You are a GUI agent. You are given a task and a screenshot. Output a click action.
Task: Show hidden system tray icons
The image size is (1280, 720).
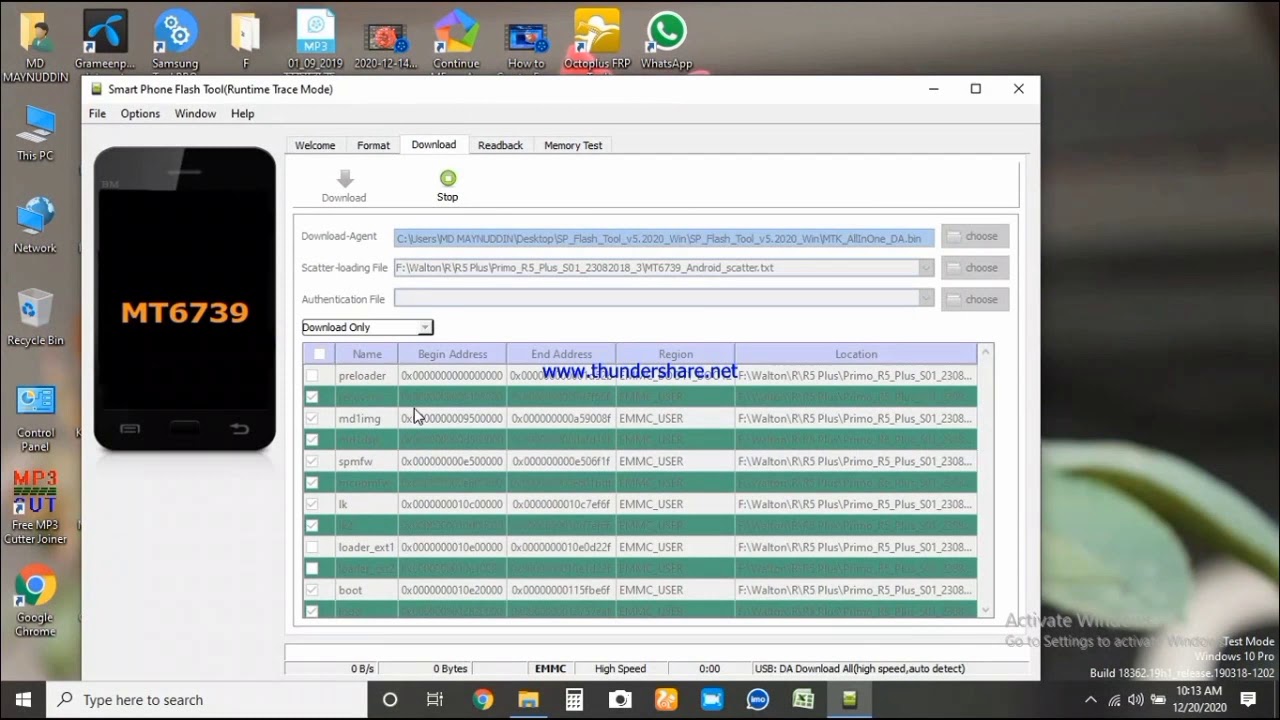[x=1090, y=700]
